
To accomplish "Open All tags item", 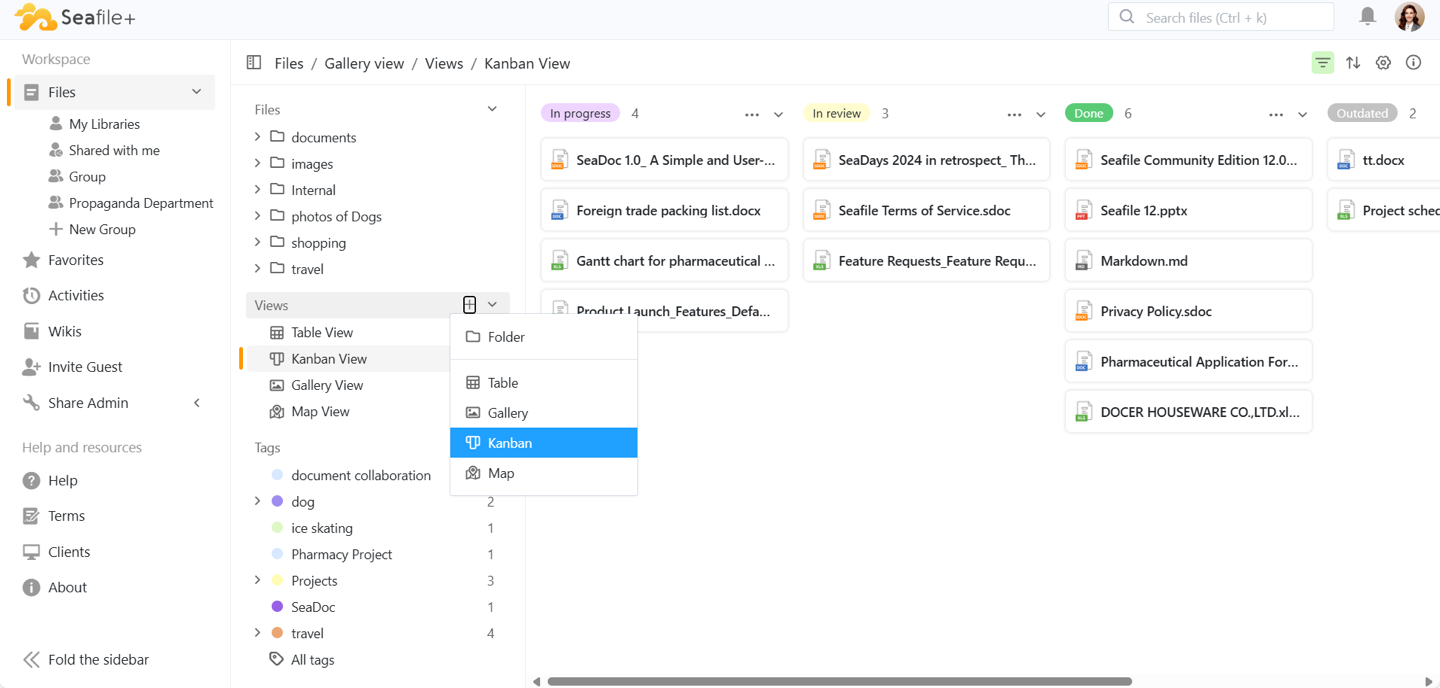I will (x=302, y=659).
